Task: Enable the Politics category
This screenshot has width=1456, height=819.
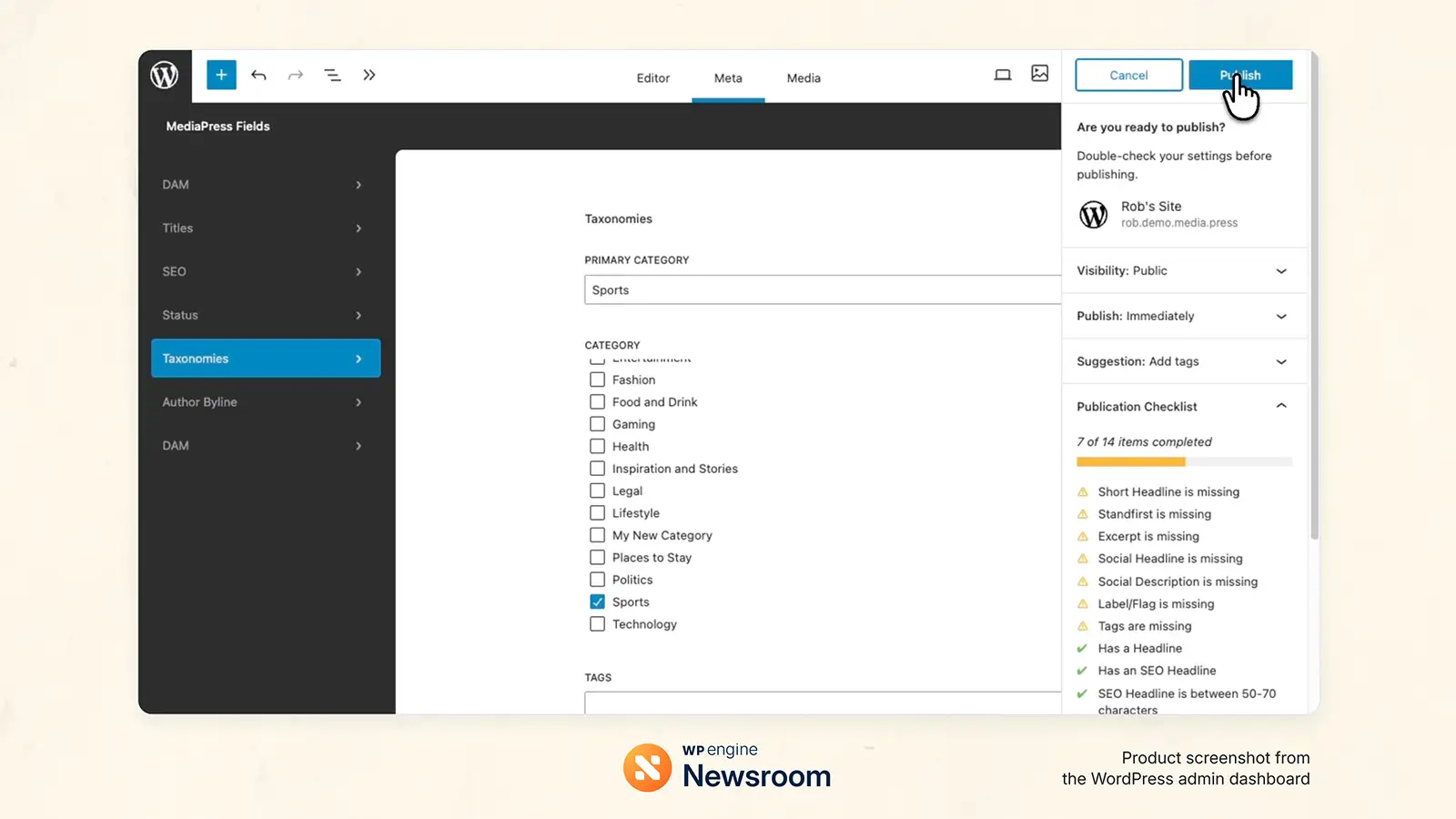Action: [597, 579]
